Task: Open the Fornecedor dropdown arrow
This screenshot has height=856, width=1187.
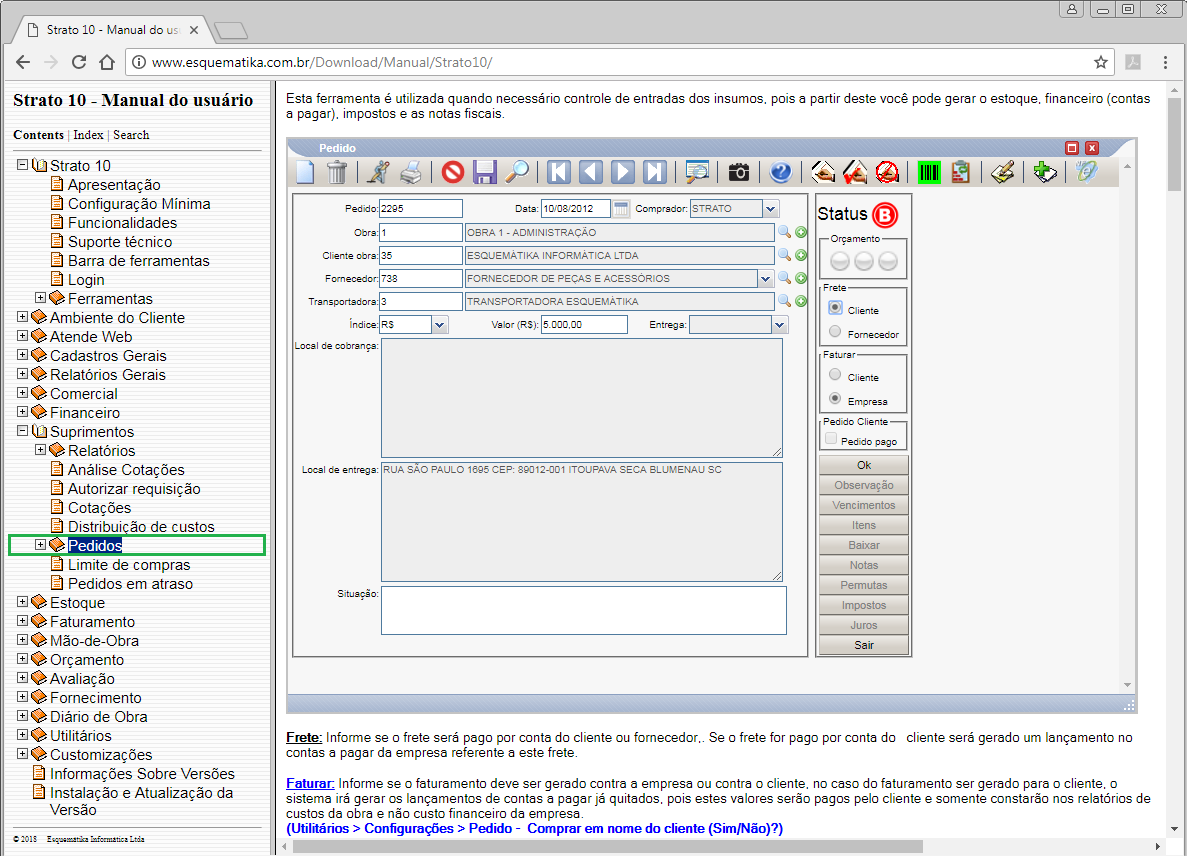Action: (x=765, y=279)
